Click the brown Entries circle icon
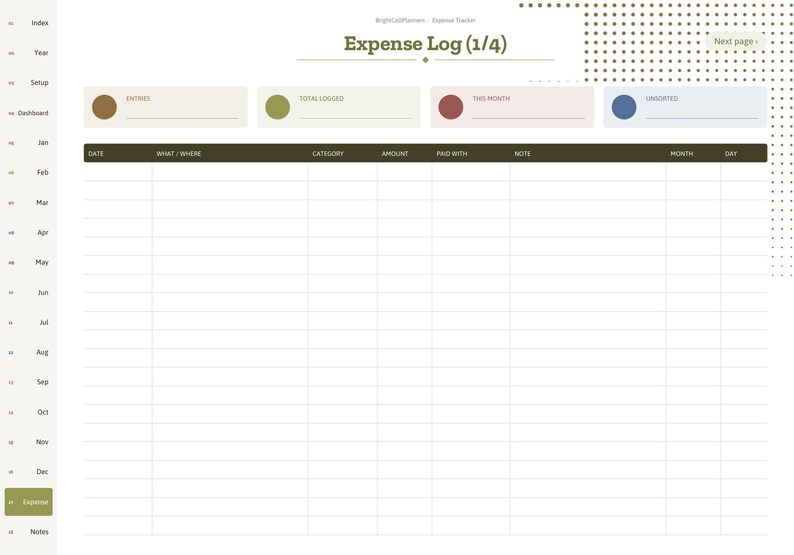This screenshot has height=555, width=794. click(104, 107)
